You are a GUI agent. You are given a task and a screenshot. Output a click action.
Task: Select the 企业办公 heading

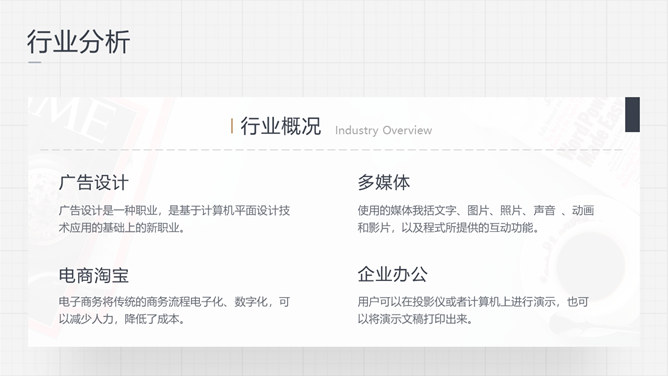(x=393, y=274)
